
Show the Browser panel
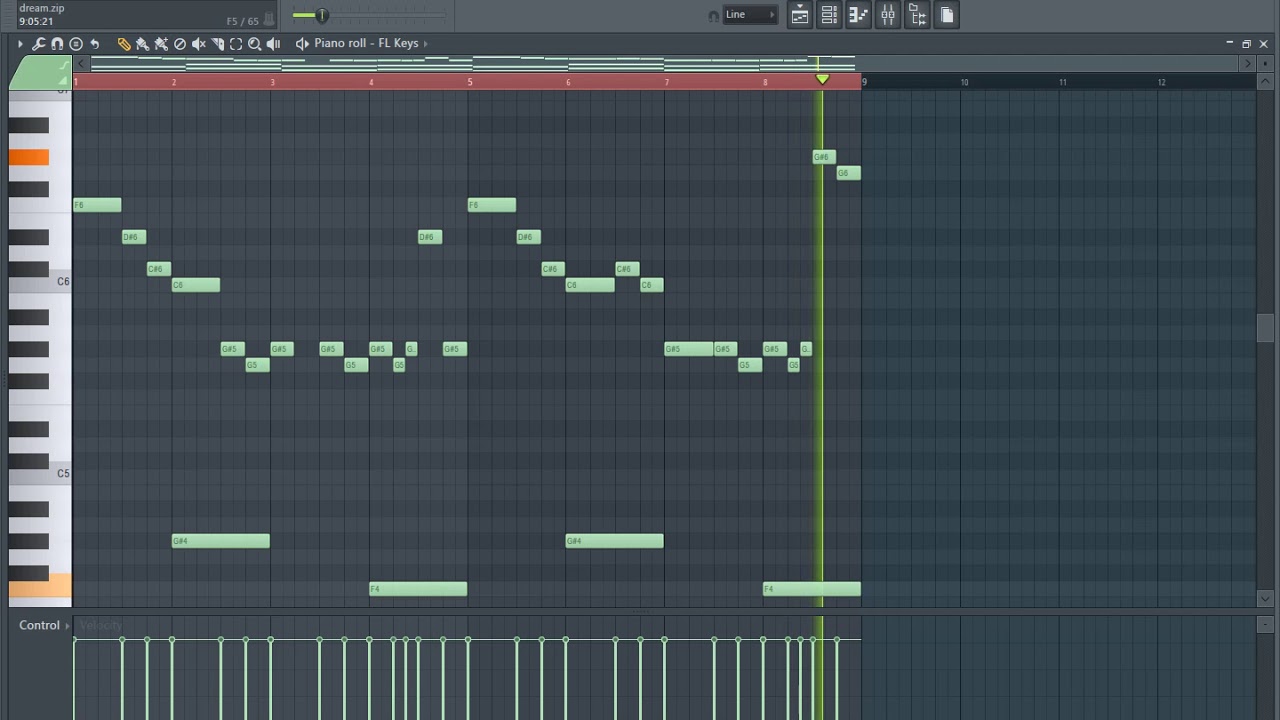[917, 15]
